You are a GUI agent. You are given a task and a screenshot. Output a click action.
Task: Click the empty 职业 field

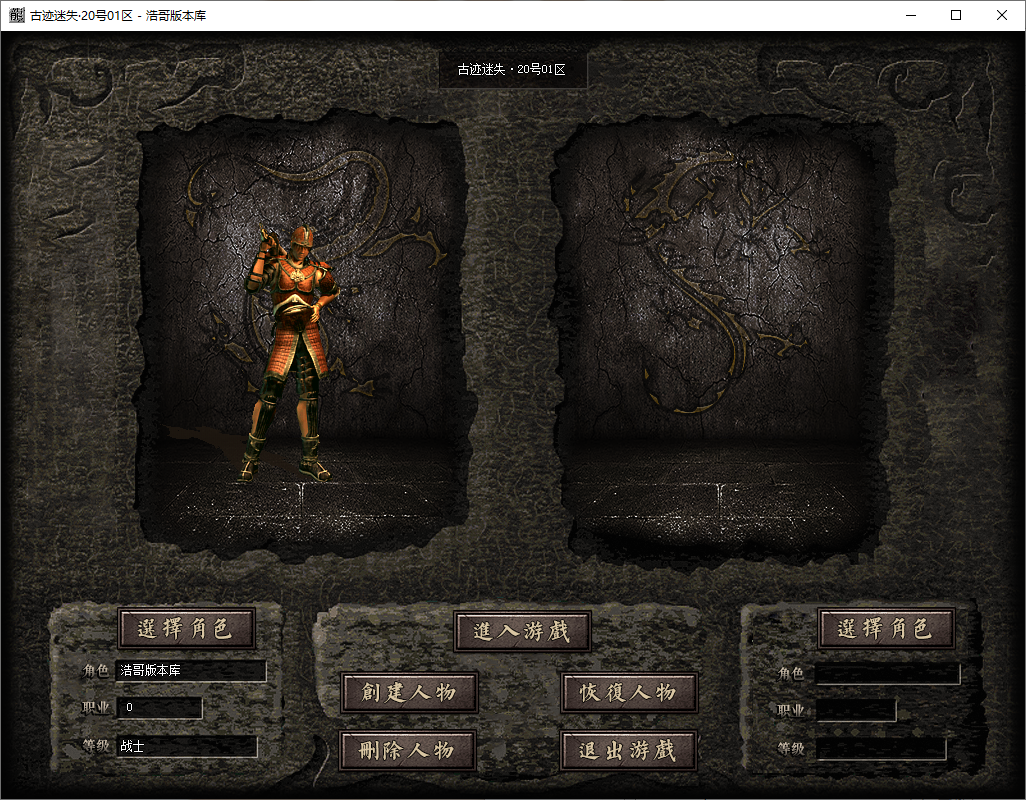(x=856, y=710)
